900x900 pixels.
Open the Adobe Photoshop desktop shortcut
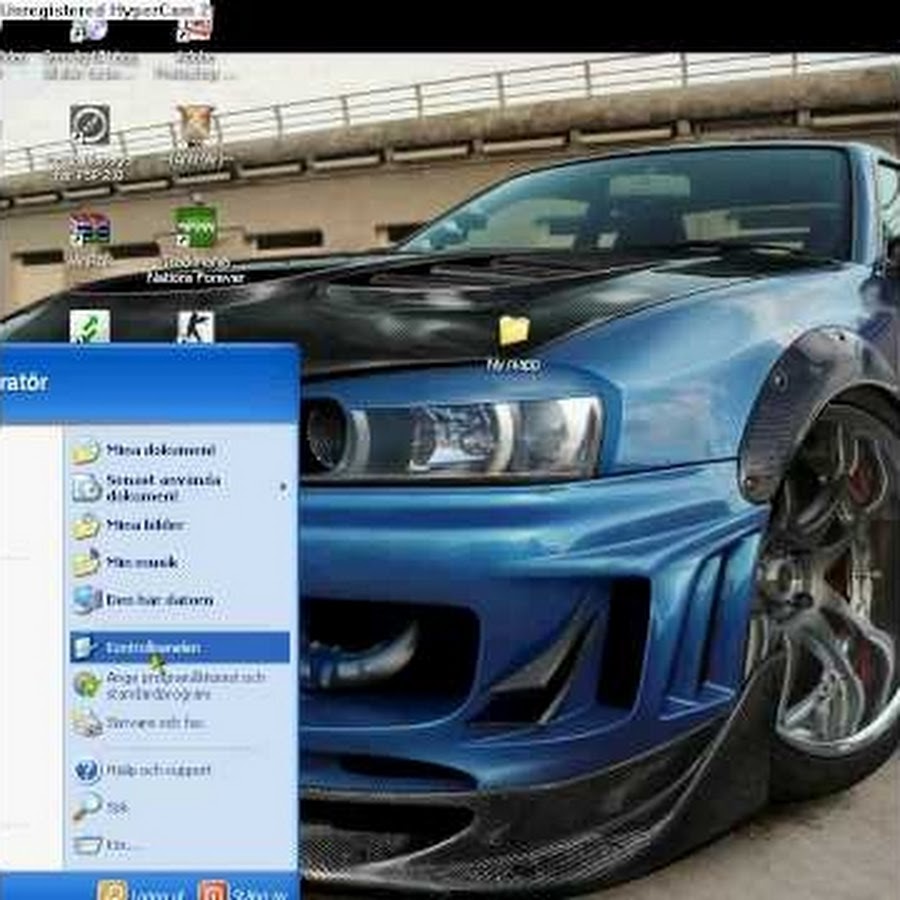pos(194,31)
